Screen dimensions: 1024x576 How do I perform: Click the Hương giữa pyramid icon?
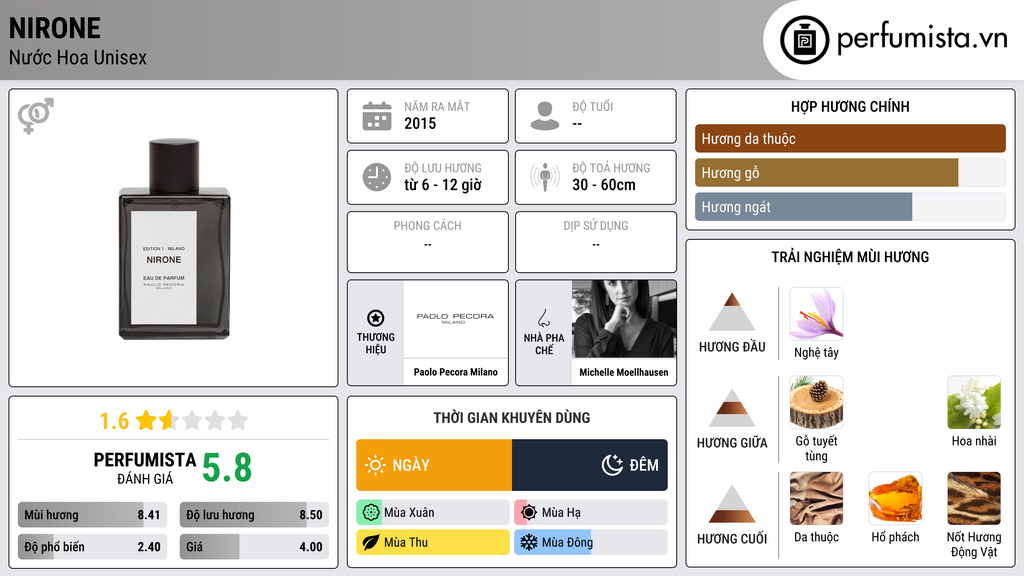[x=732, y=408]
